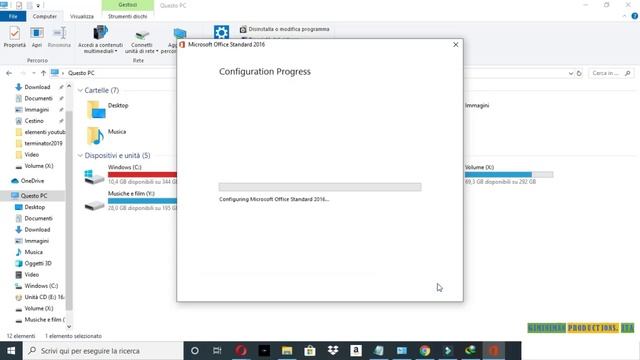Open Dropbox from taskbar
The image size is (640, 360).
pyautogui.click(x=333, y=351)
